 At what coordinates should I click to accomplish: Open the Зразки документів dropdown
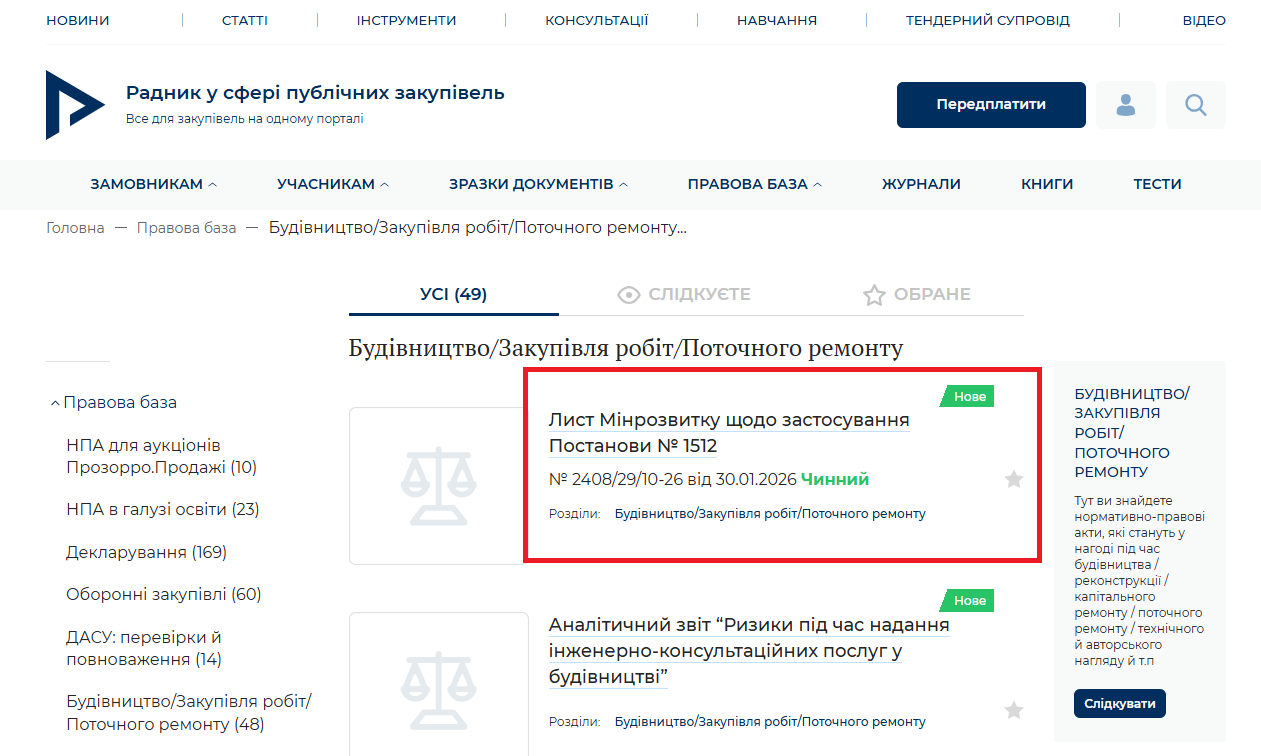[x=538, y=184]
